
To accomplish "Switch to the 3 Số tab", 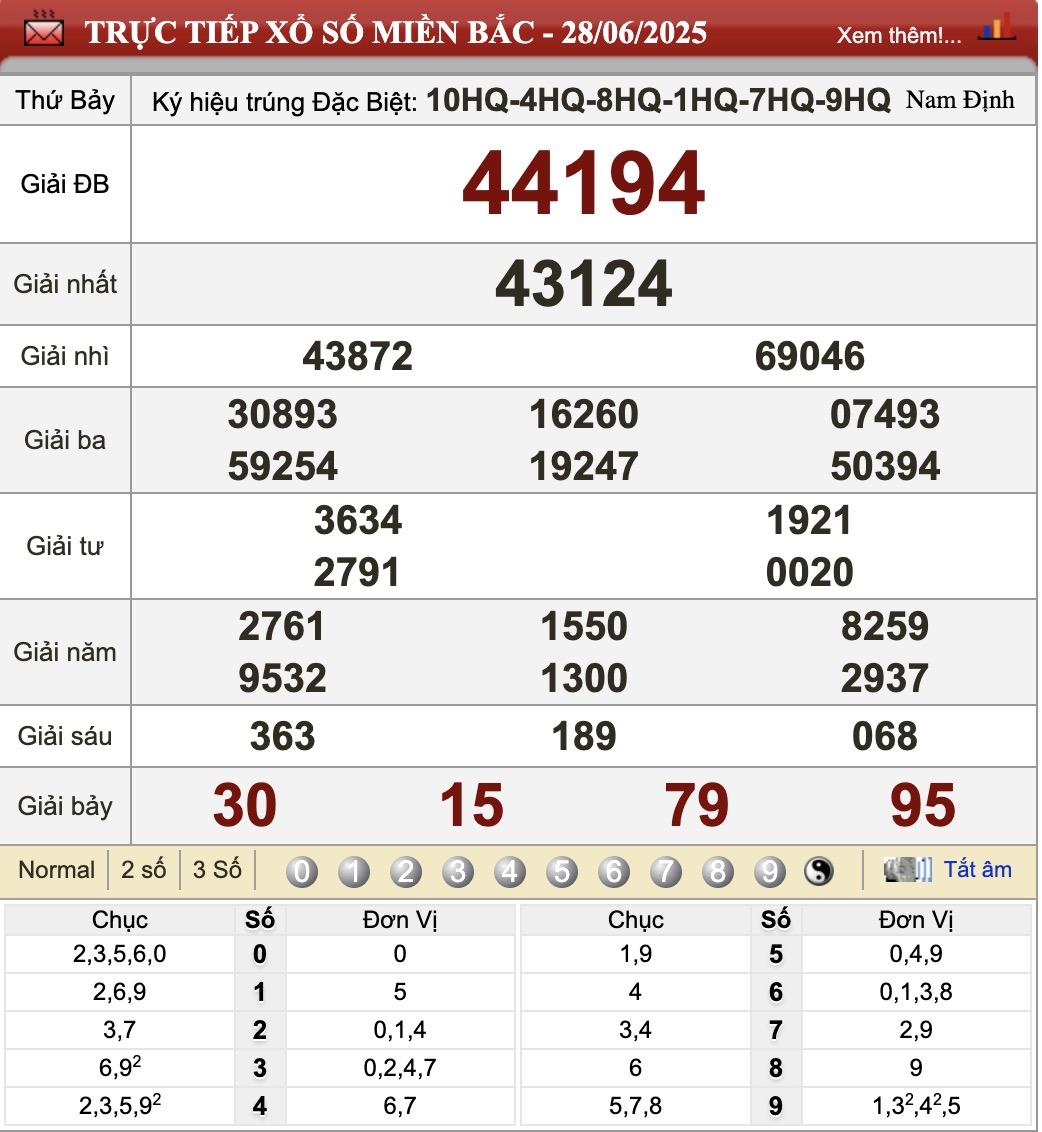I will tap(216, 869).
